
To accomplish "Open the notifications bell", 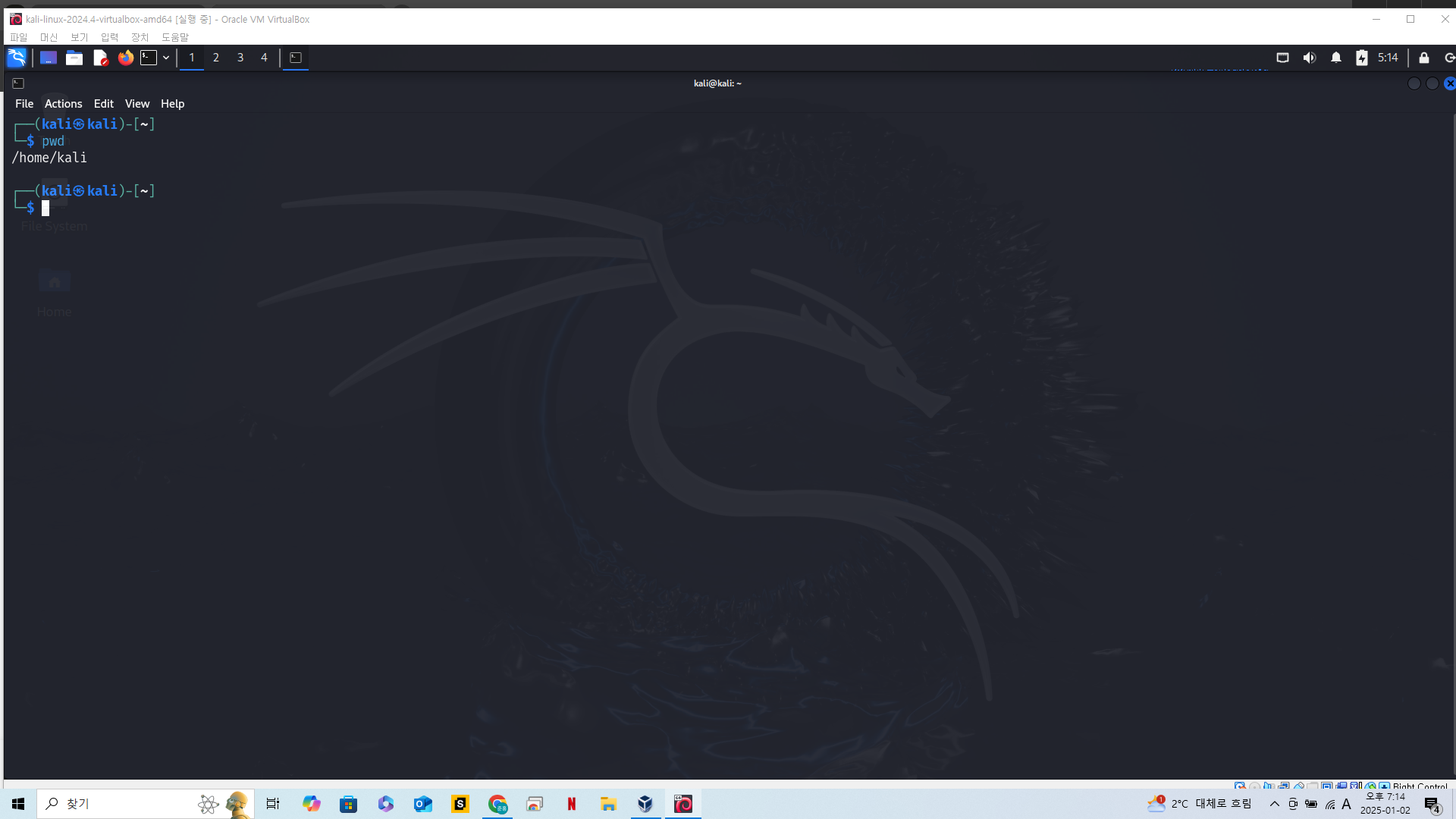I will tap(1336, 58).
